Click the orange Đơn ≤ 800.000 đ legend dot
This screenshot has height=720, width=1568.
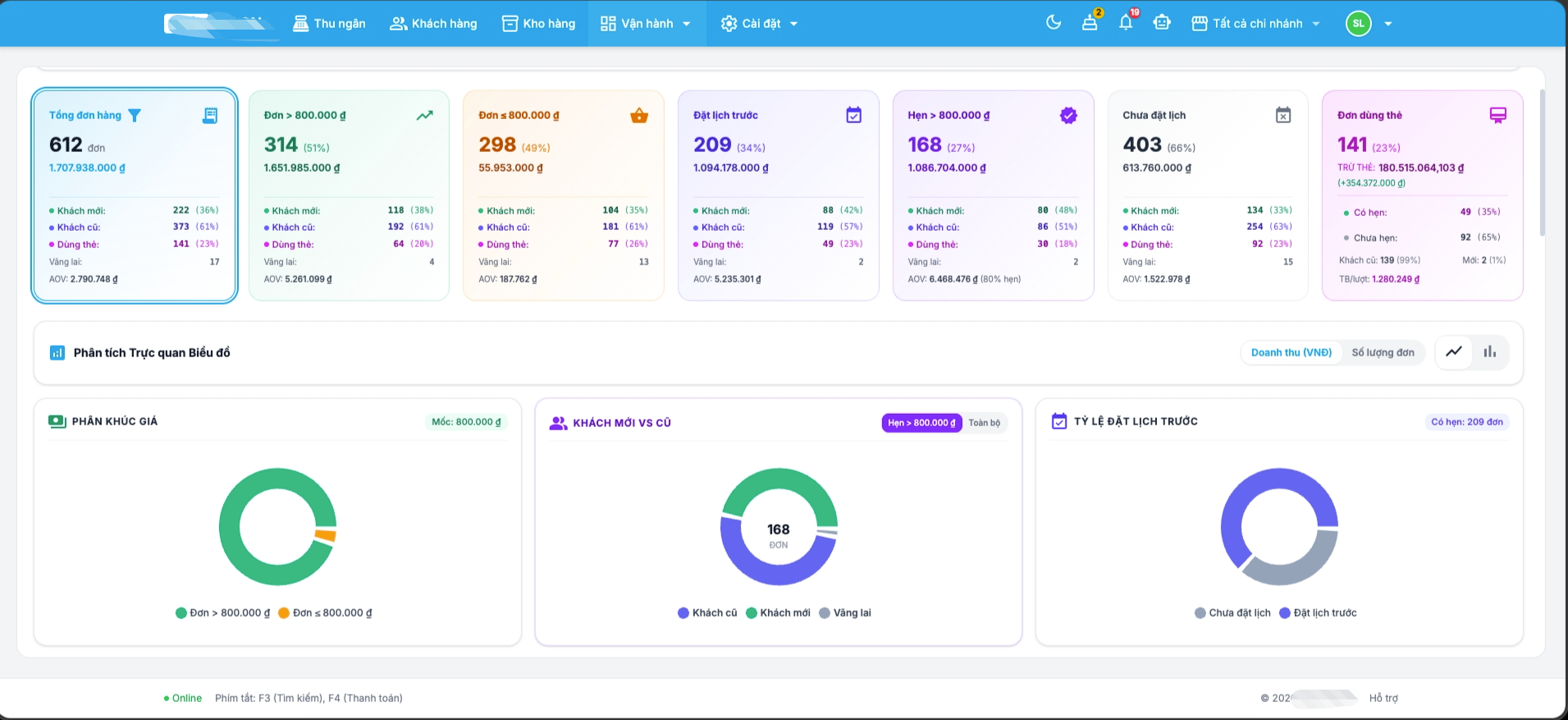click(x=284, y=613)
